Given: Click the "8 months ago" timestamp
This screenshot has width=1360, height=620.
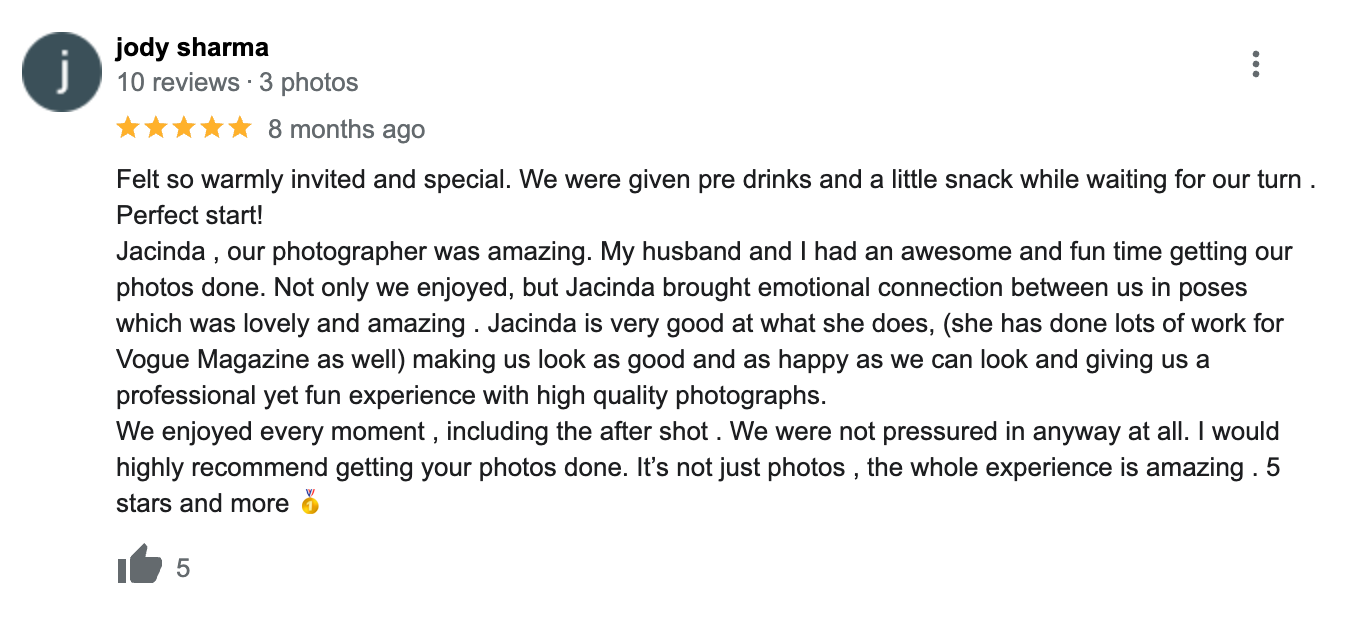Looking at the screenshot, I should [346, 129].
